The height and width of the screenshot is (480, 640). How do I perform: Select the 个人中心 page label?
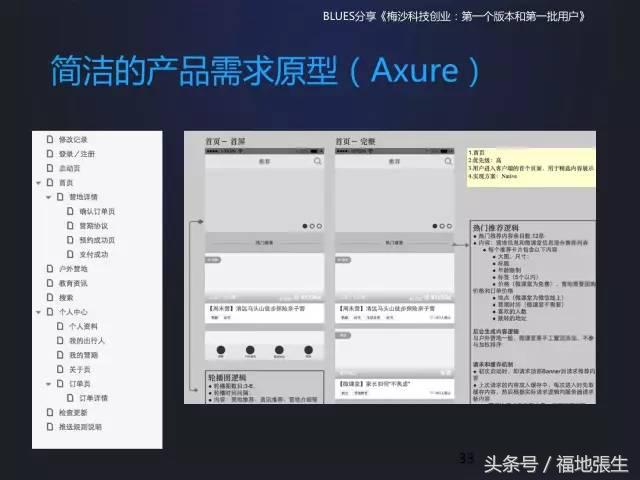click(x=73, y=312)
